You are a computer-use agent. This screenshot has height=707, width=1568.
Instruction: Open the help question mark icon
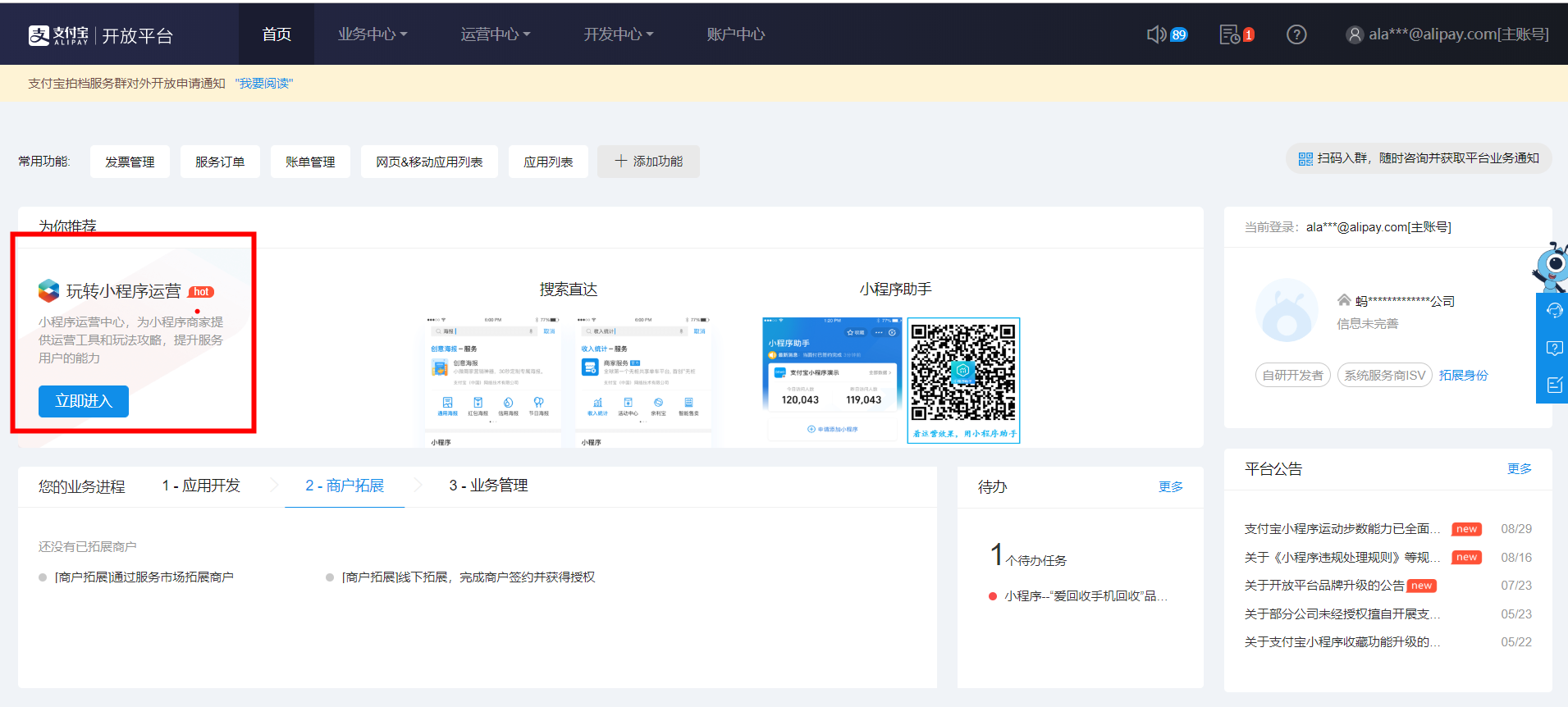pyautogui.click(x=1296, y=34)
